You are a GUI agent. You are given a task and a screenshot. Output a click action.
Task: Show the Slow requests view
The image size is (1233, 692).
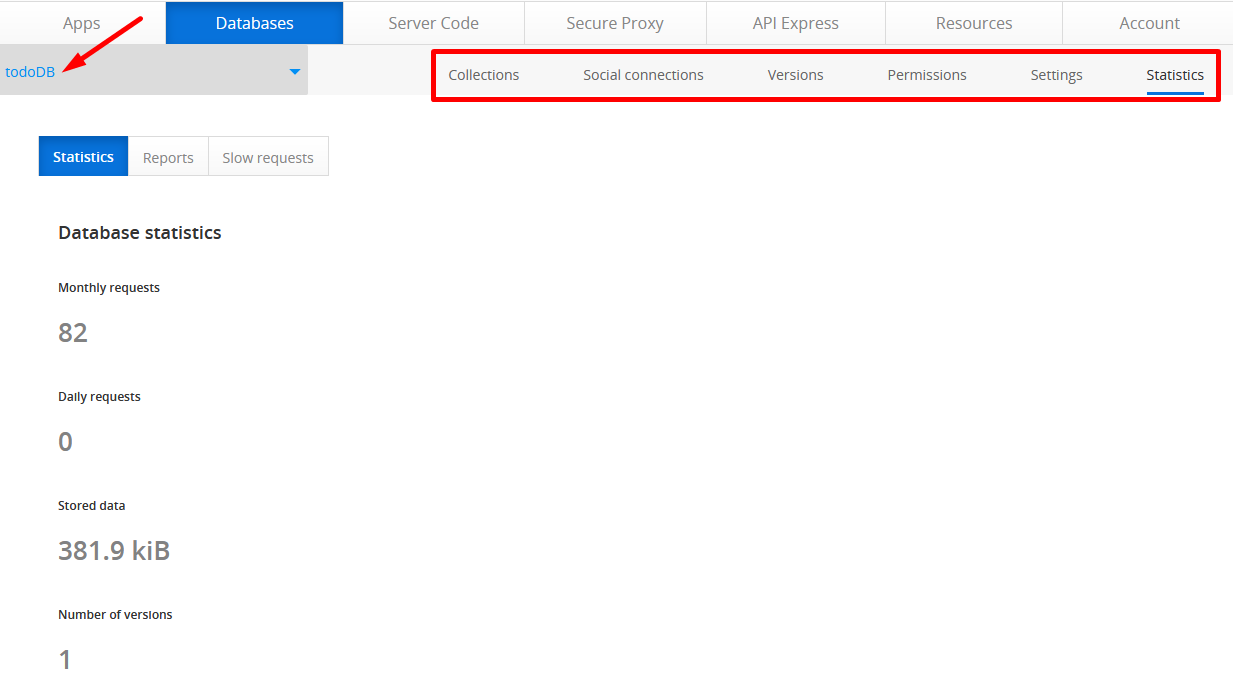[268, 157]
